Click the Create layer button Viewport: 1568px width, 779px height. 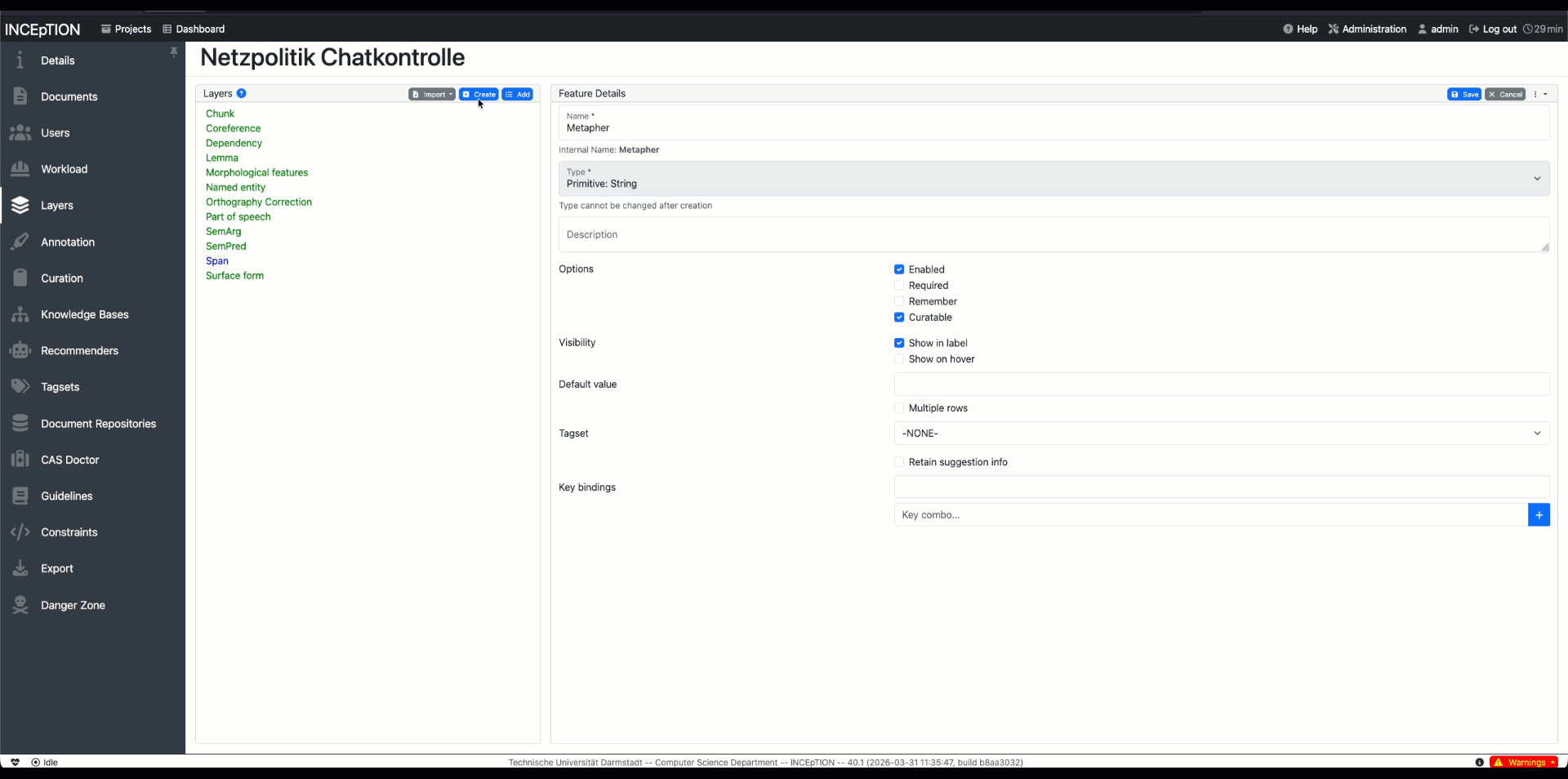coord(479,94)
